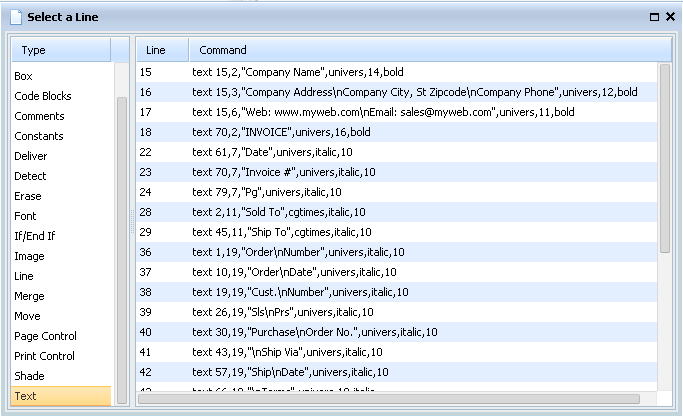This screenshot has width=683, height=416.
Task: Select line 18 INVOICE text command
Action: 280,132
